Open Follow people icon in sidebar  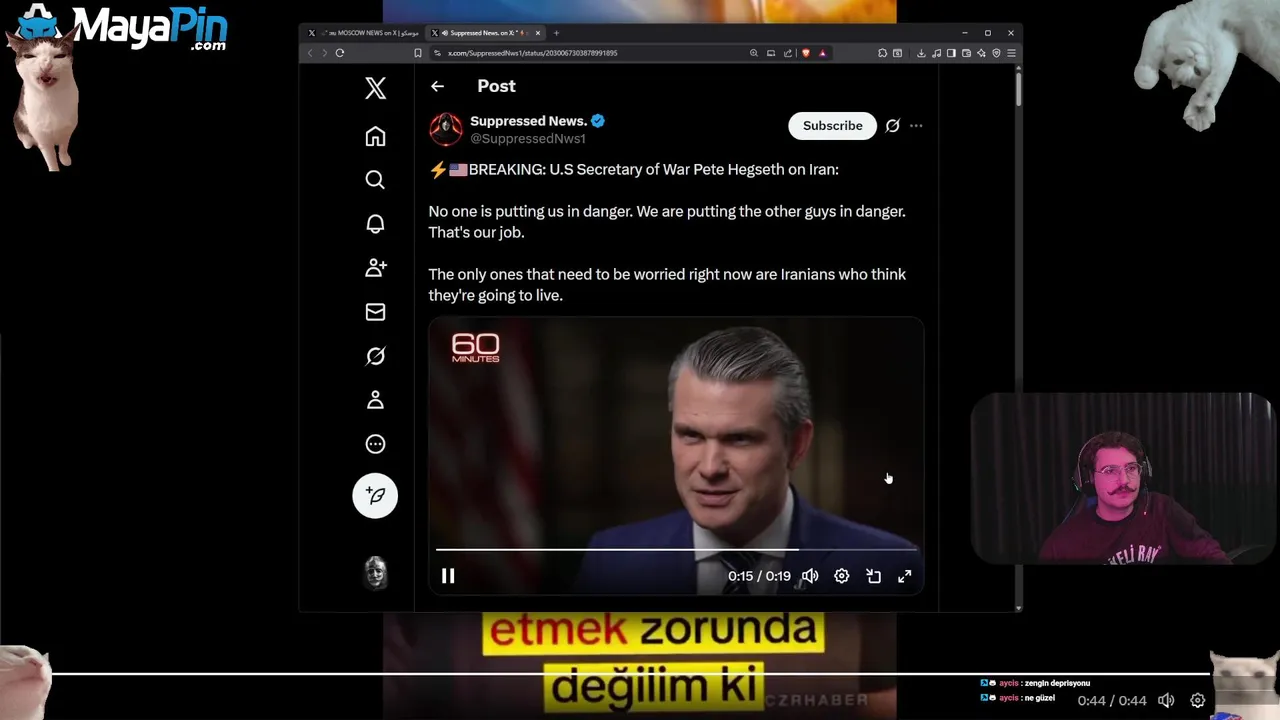[375, 268]
